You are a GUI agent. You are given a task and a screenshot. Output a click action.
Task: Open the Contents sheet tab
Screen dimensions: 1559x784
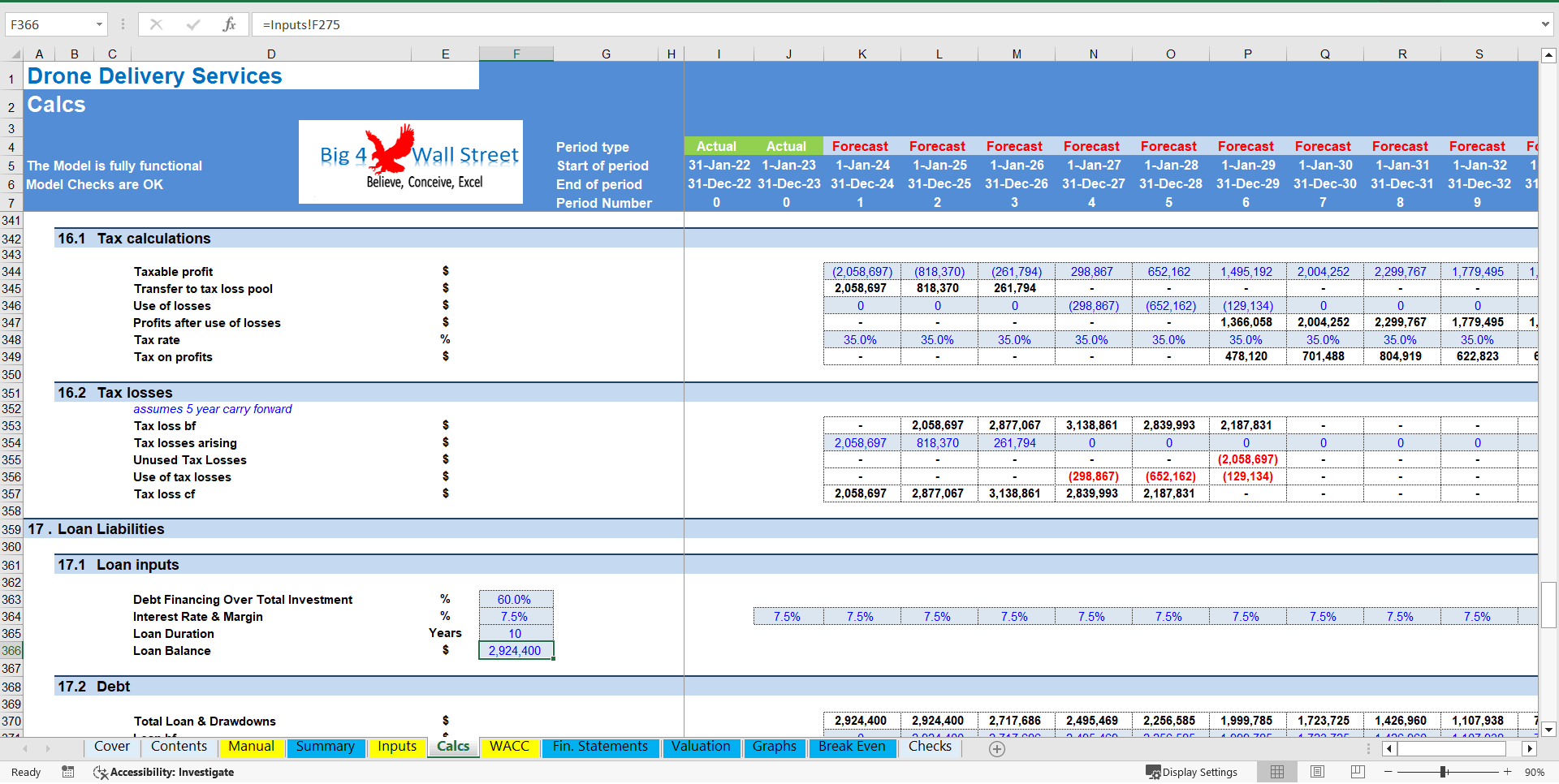[x=179, y=747]
